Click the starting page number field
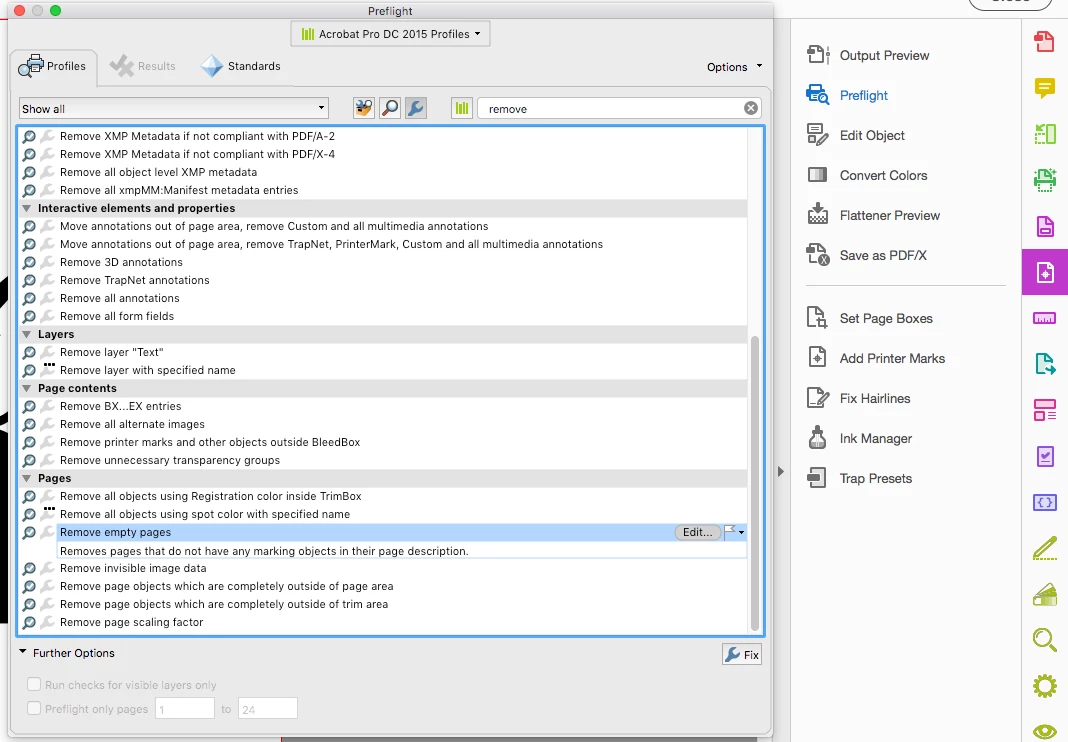1068x742 pixels. click(x=185, y=709)
